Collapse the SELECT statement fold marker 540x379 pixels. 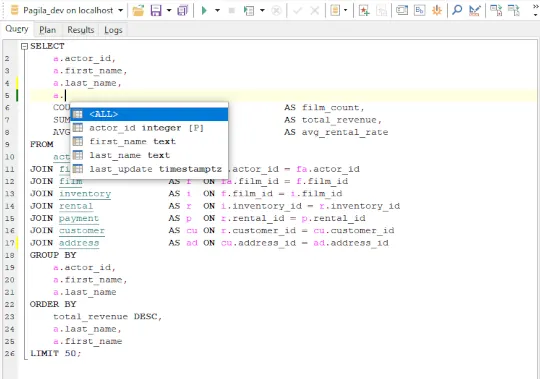coord(24,46)
